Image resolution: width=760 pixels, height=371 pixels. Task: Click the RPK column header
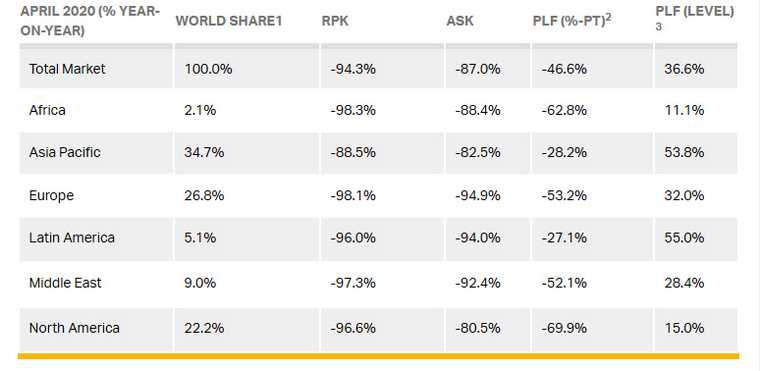click(335, 21)
